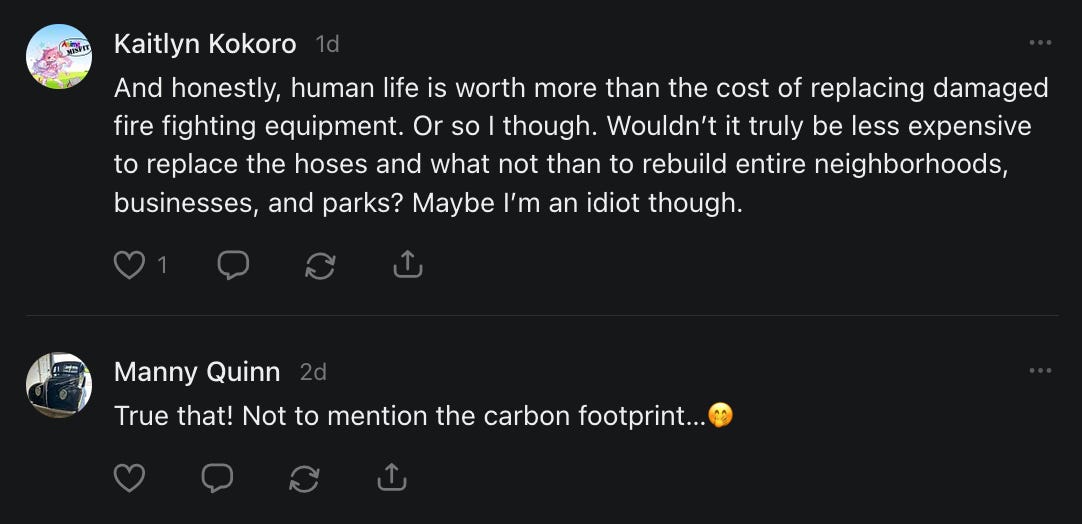Open more options for Kaitlyn's comment
Viewport: 1082px width, 524px height.
[1040, 43]
